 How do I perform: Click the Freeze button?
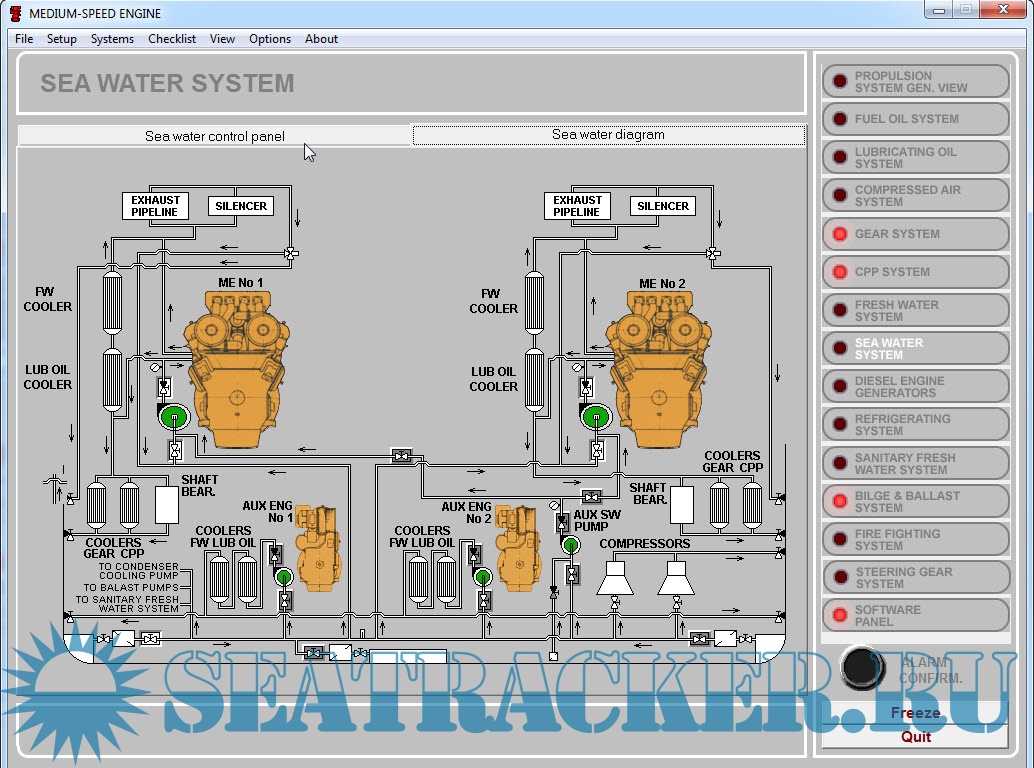tap(915, 713)
